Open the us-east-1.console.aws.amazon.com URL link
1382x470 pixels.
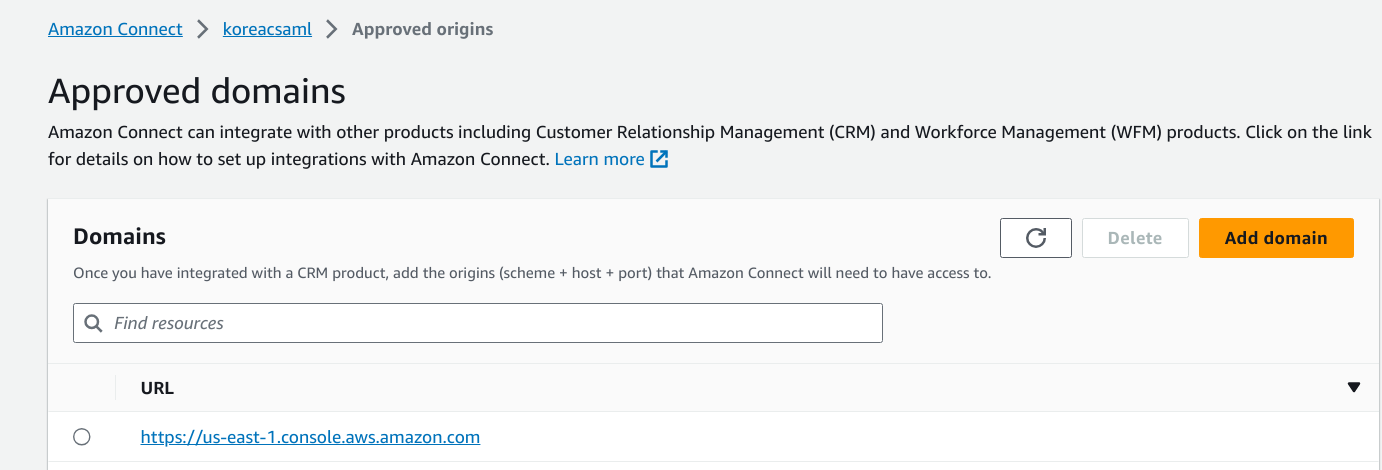pyautogui.click(x=310, y=437)
